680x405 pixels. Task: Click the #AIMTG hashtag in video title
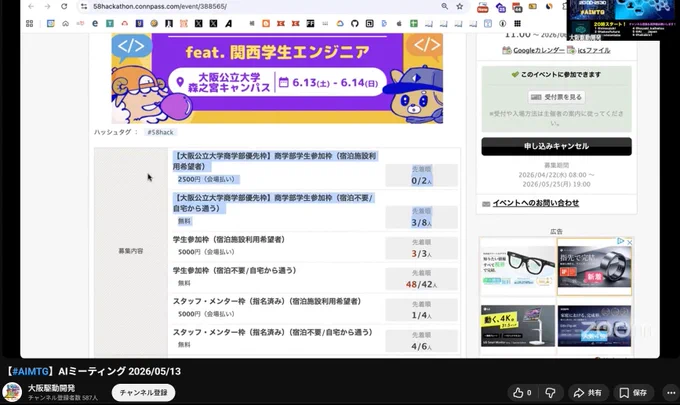[x=30, y=372]
